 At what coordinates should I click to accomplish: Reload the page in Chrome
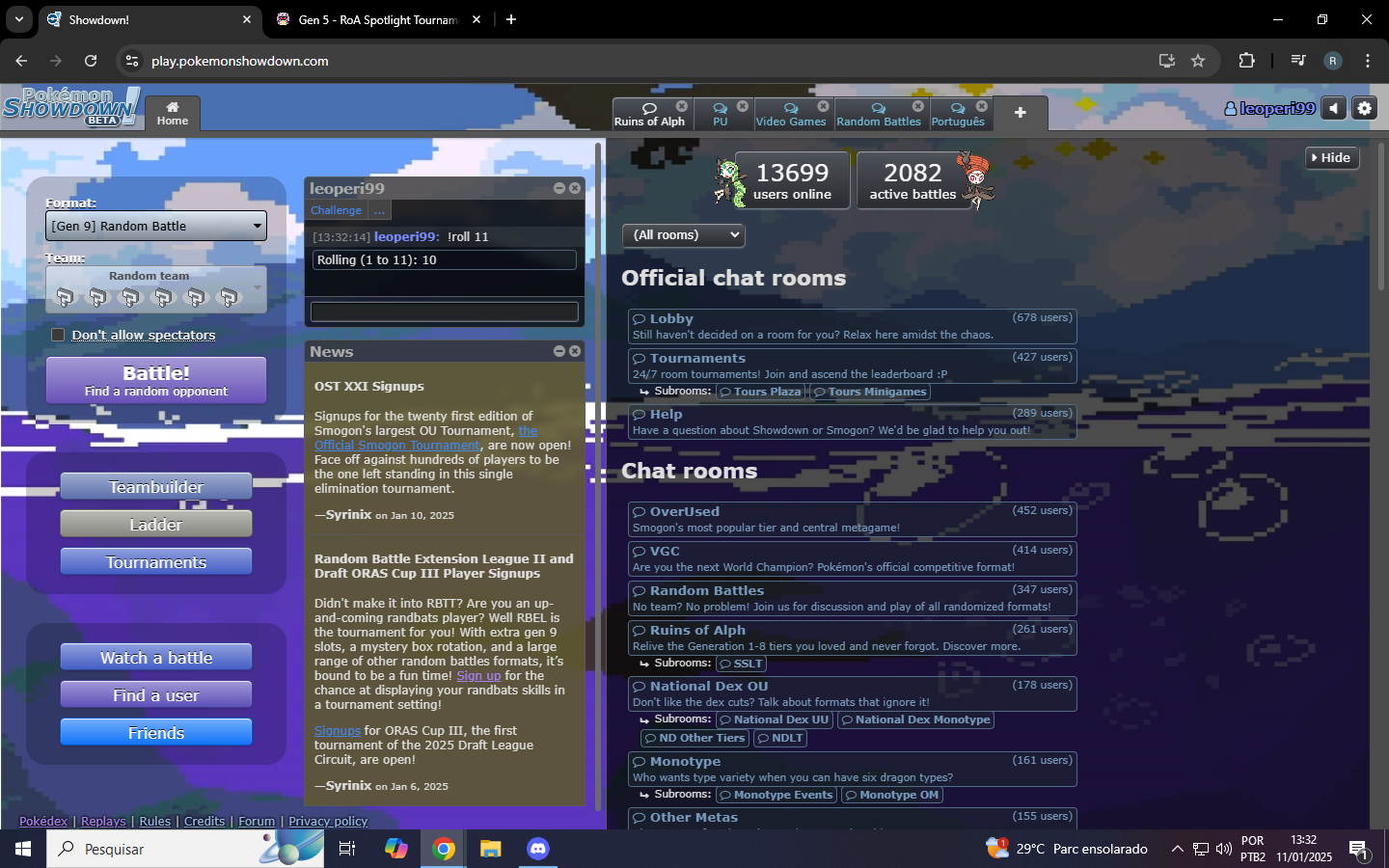91,61
